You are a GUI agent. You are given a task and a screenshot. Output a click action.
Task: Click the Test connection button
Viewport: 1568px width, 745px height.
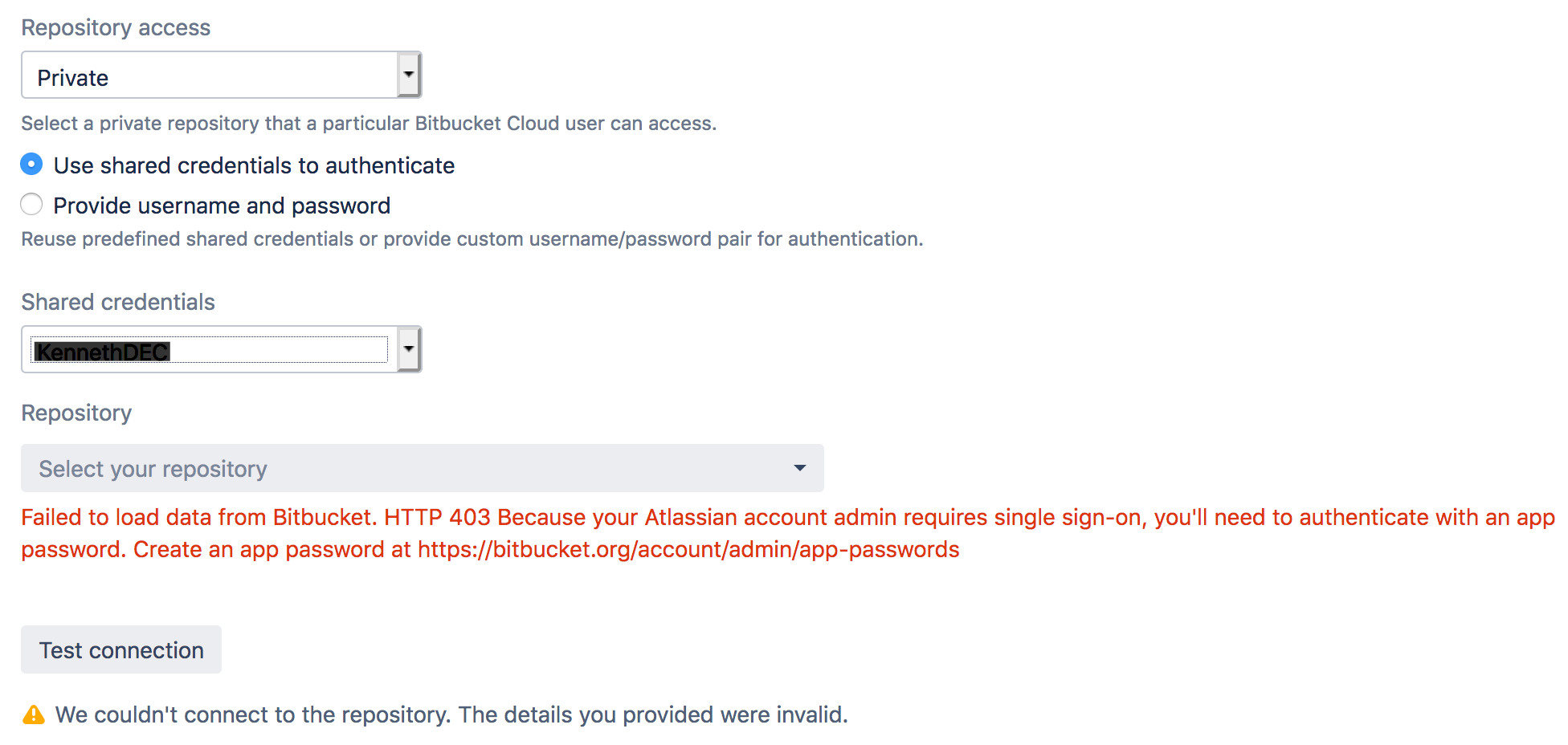click(121, 649)
